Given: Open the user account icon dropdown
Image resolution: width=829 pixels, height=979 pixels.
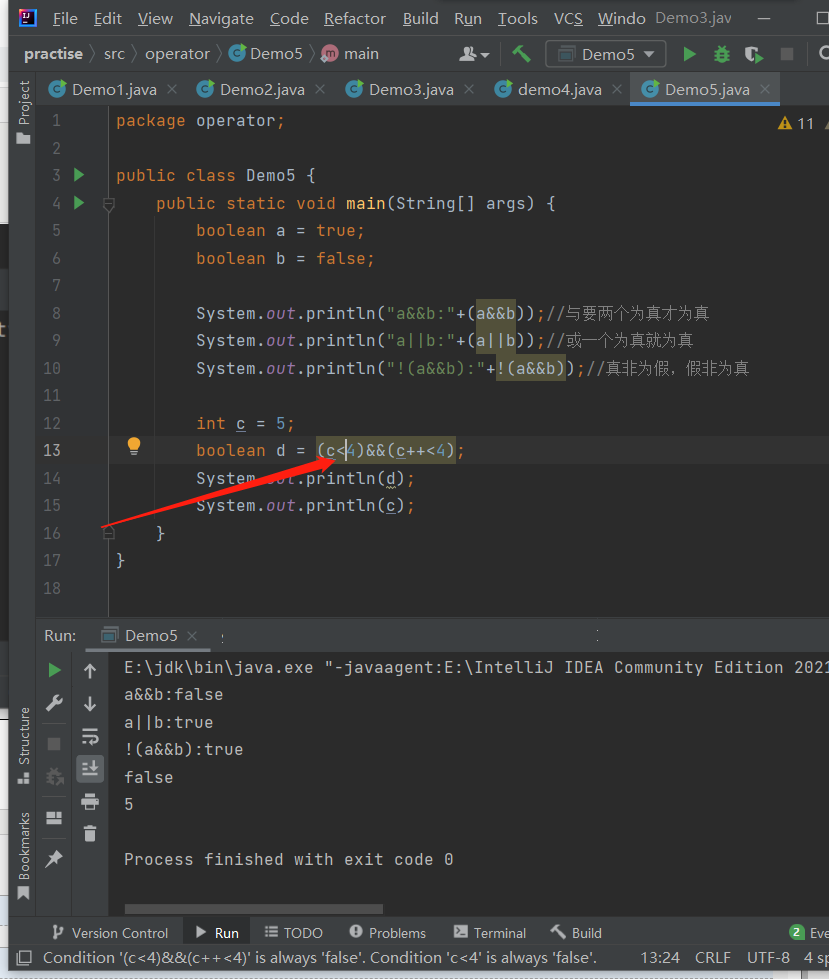Looking at the screenshot, I should (x=474, y=54).
